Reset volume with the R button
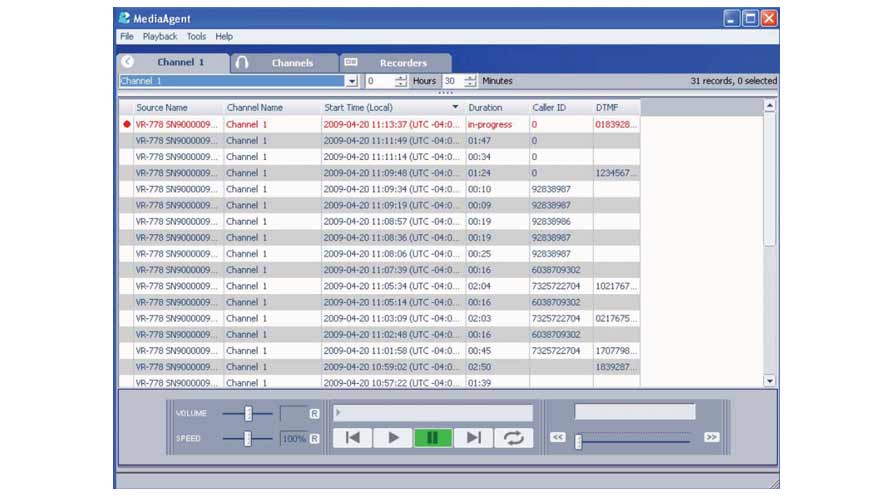The height and width of the screenshot is (500, 890). coord(314,414)
